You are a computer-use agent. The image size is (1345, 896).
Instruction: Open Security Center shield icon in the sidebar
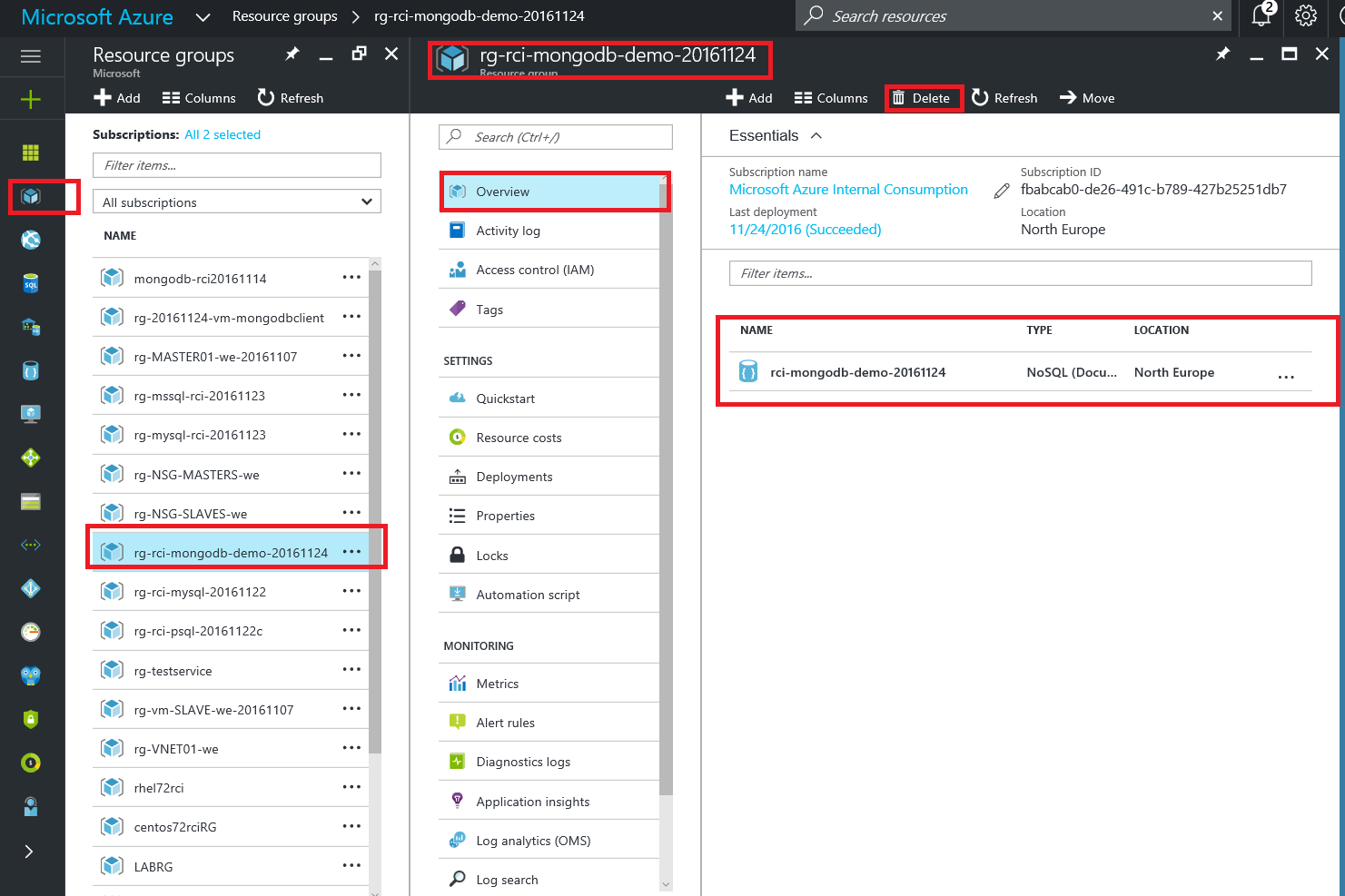(x=31, y=719)
